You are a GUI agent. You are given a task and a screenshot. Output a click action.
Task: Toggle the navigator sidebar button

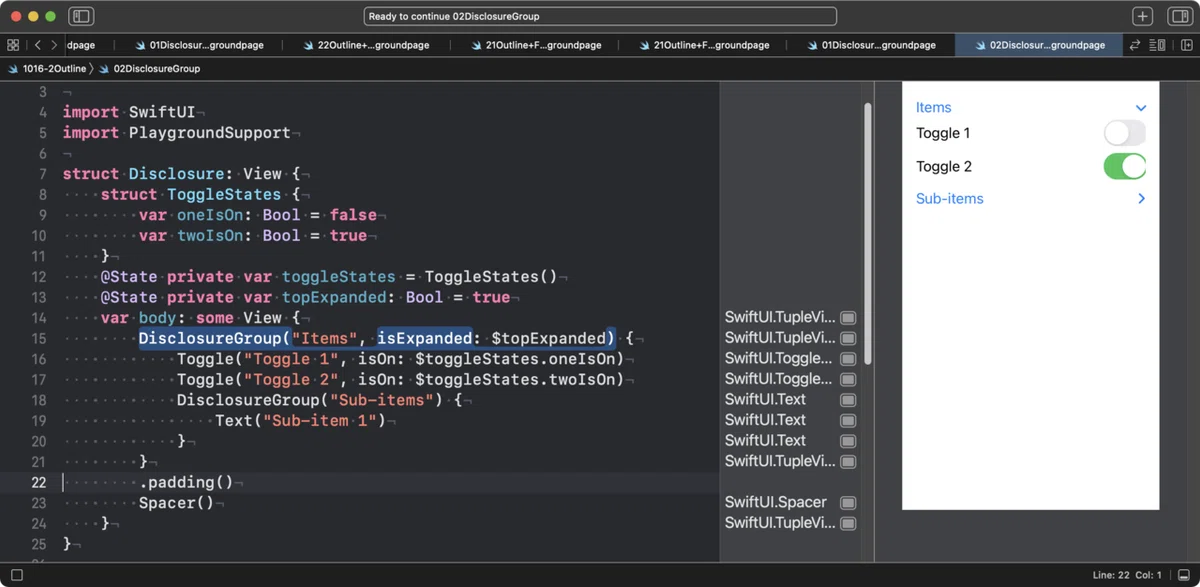[81, 16]
